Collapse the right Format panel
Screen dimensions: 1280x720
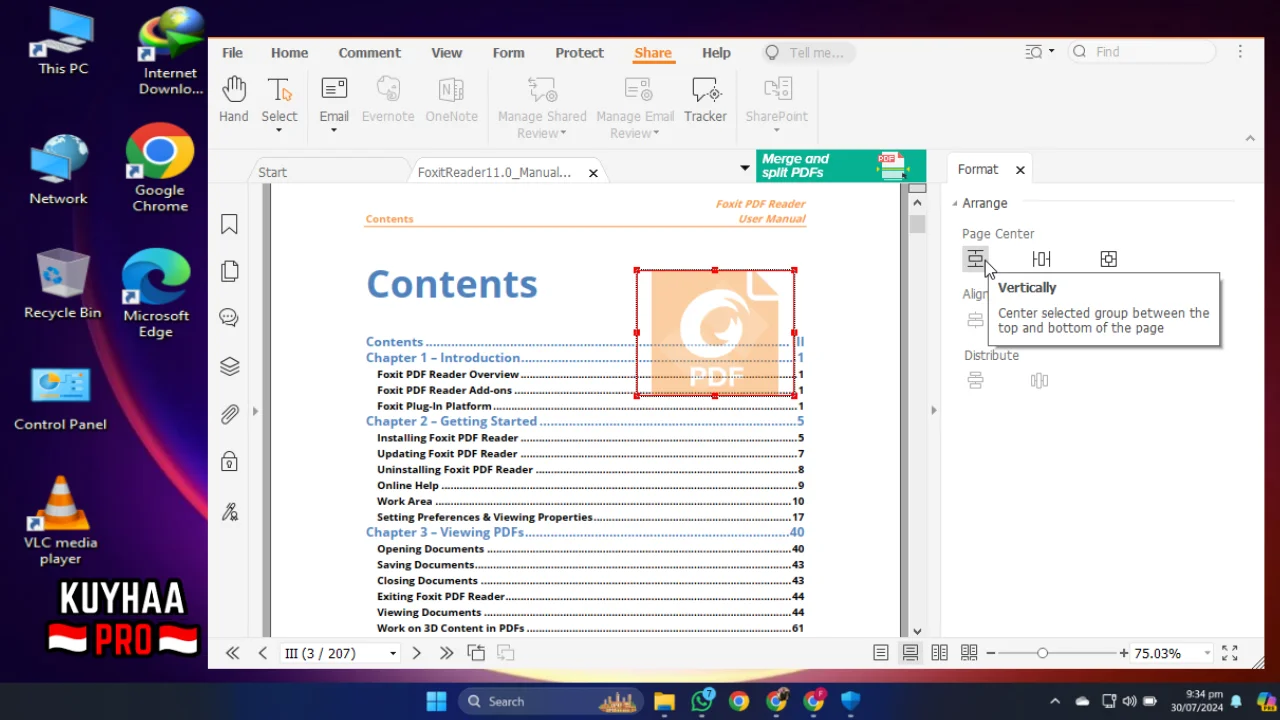(x=934, y=410)
